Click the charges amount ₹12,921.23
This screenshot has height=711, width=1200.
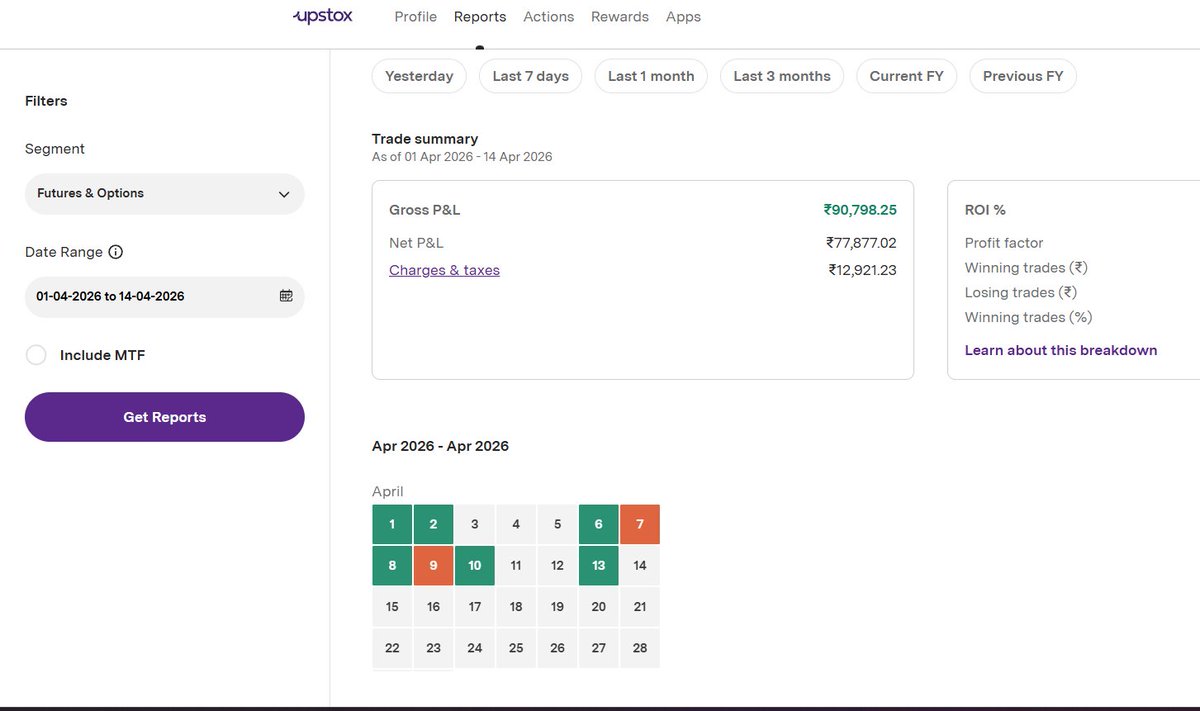click(862, 270)
